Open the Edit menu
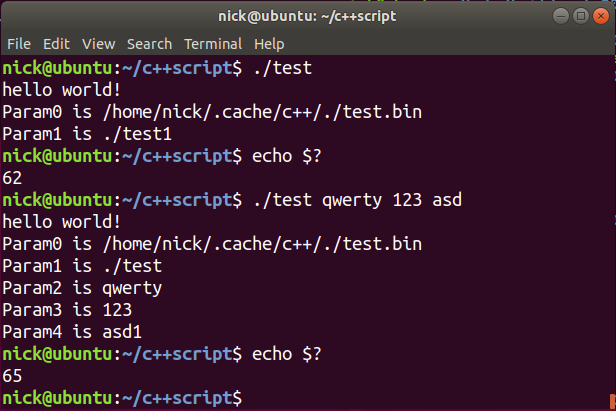 [x=56, y=44]
